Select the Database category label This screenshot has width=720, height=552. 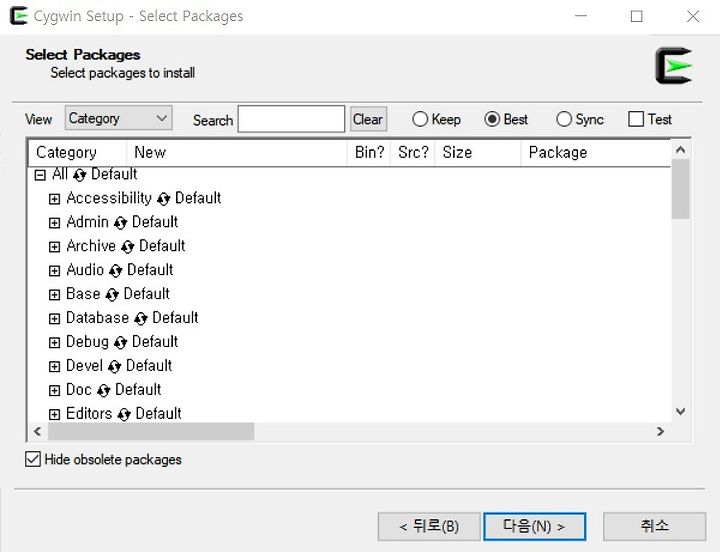pyautogui.click(x=97, y=318)
